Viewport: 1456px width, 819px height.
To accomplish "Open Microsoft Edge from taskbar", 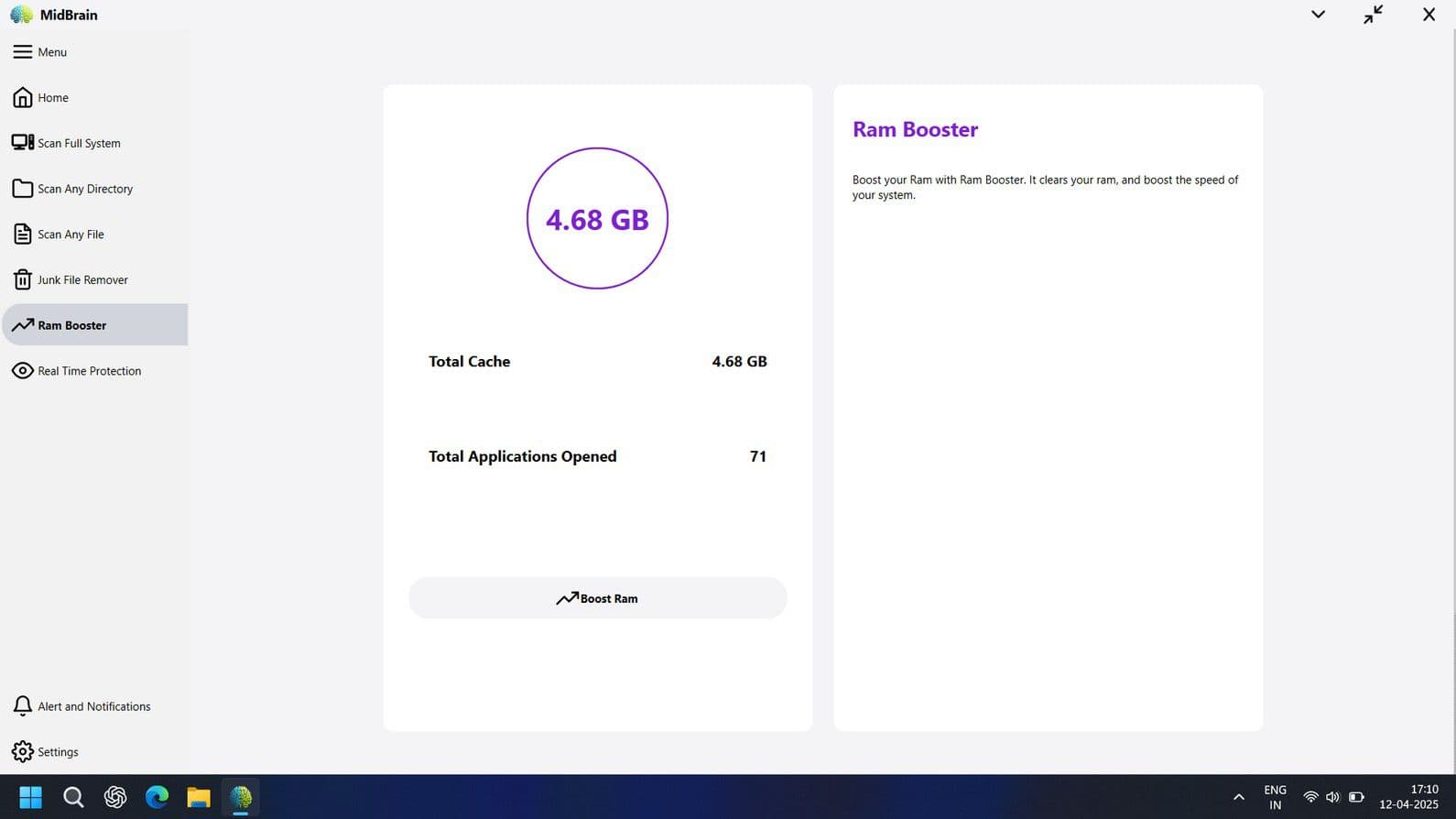I will coord(157,797).
